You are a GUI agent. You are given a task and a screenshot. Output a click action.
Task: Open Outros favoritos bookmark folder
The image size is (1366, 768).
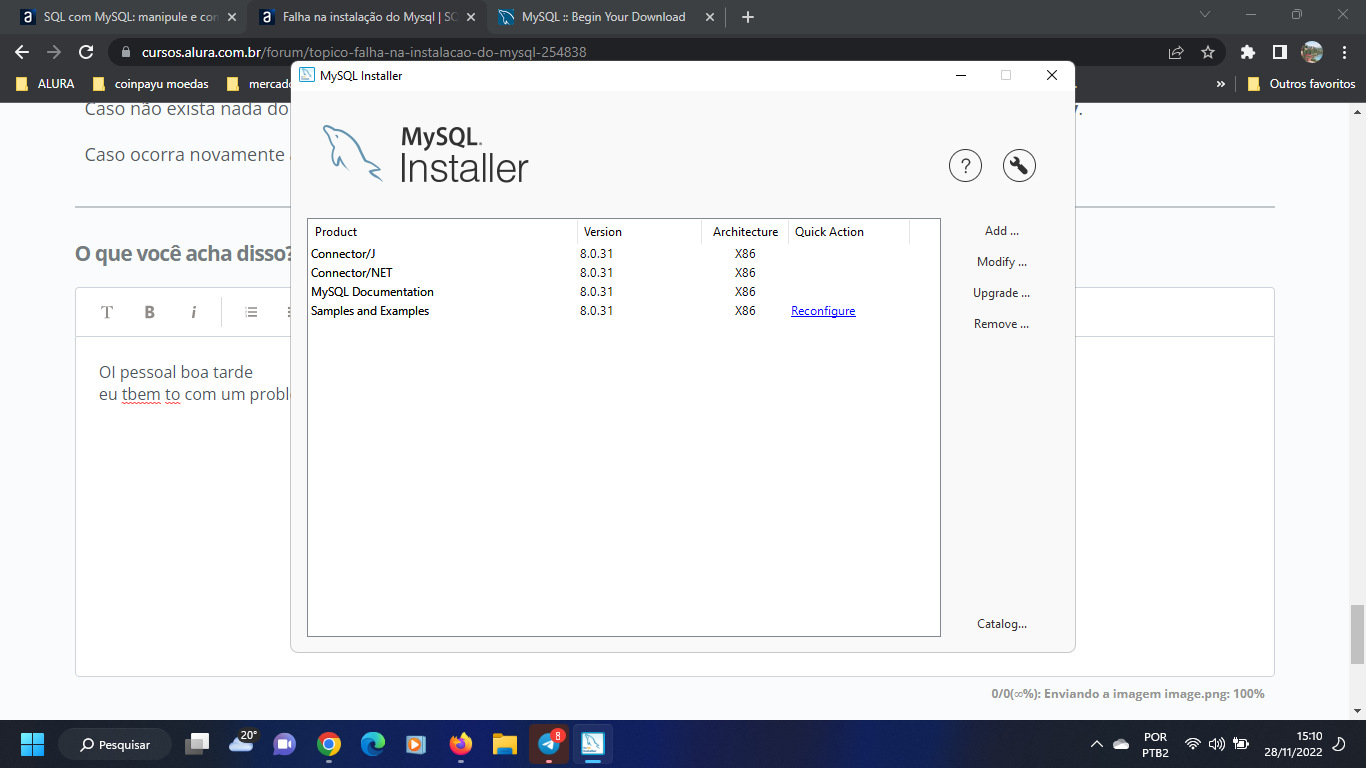1301,84
